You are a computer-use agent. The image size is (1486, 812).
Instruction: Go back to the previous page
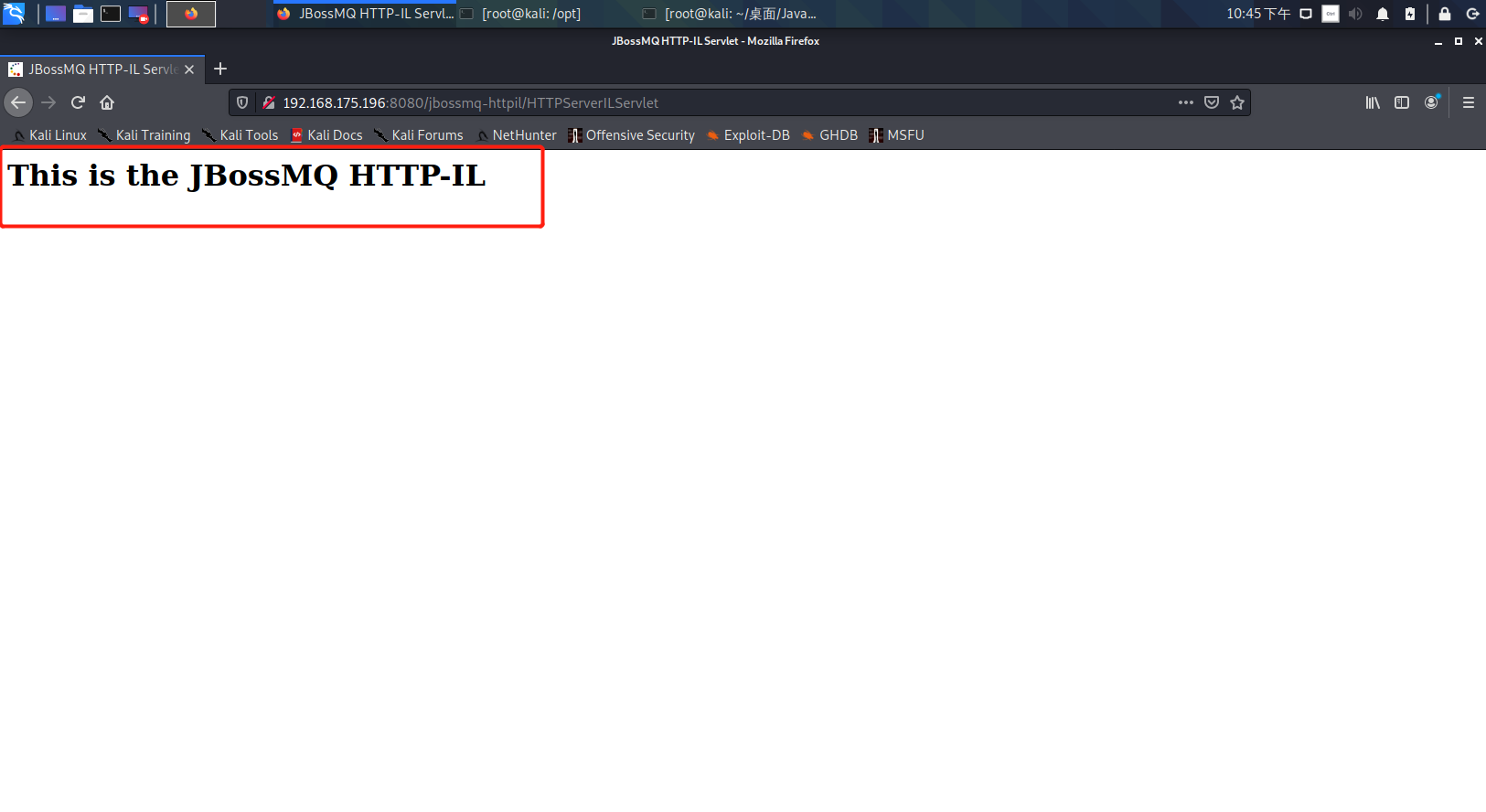pyautogui.click(x=18, y=102)
